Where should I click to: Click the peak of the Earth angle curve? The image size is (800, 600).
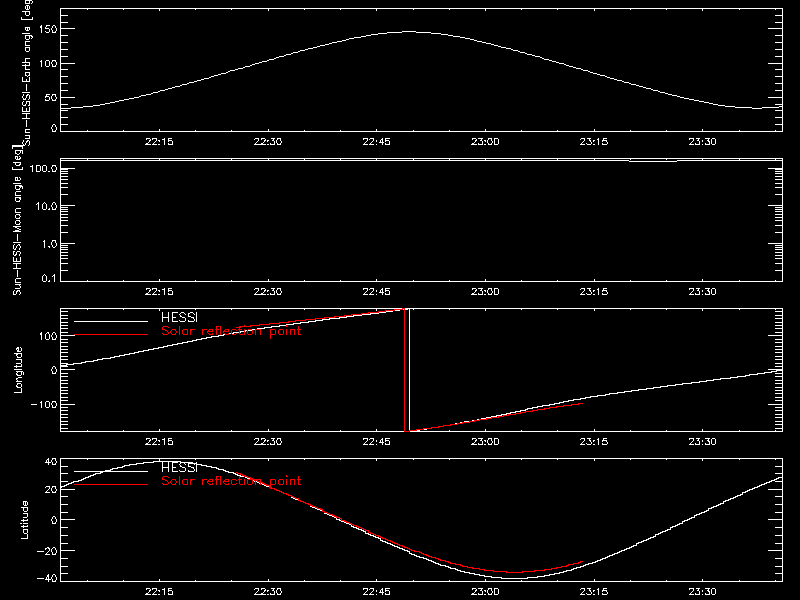click(x=409, y=32)
